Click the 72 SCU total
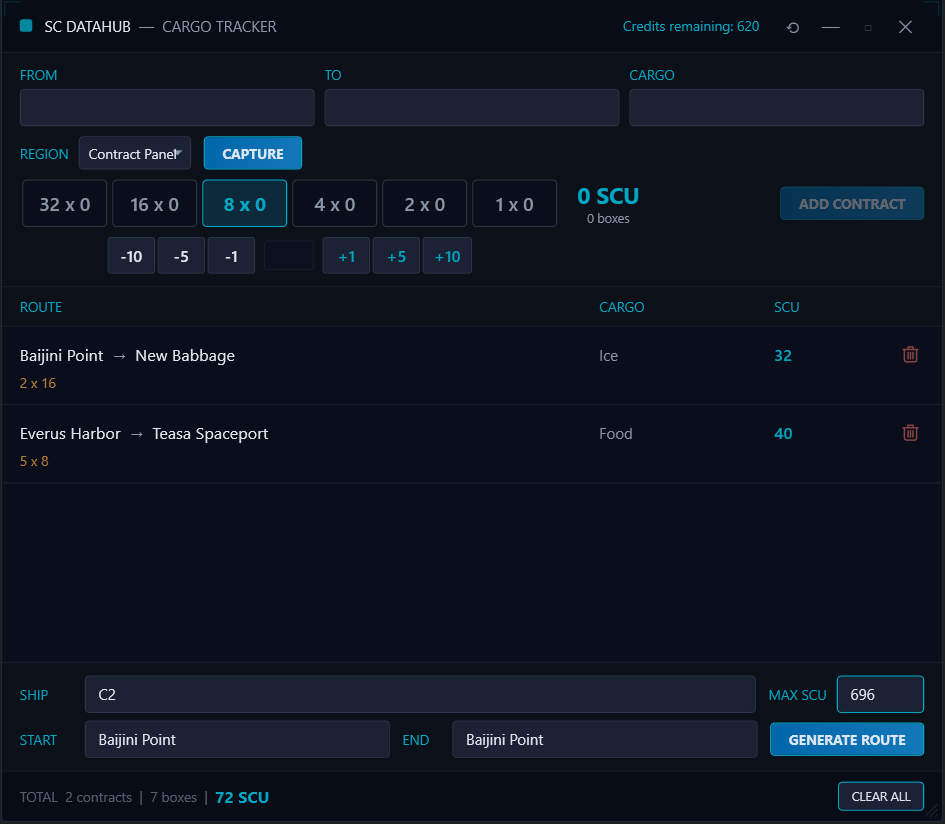The width and height of the screenshot is (945, 824). (242, 797)
